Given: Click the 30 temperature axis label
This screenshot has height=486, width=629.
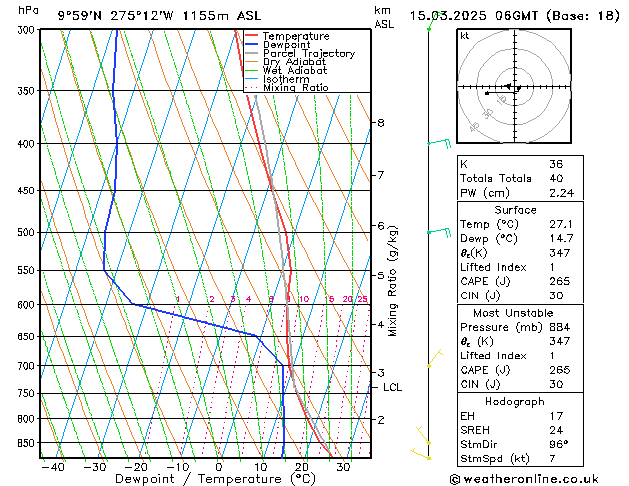Looking at the screenshot, I should (x=343, y=467).
